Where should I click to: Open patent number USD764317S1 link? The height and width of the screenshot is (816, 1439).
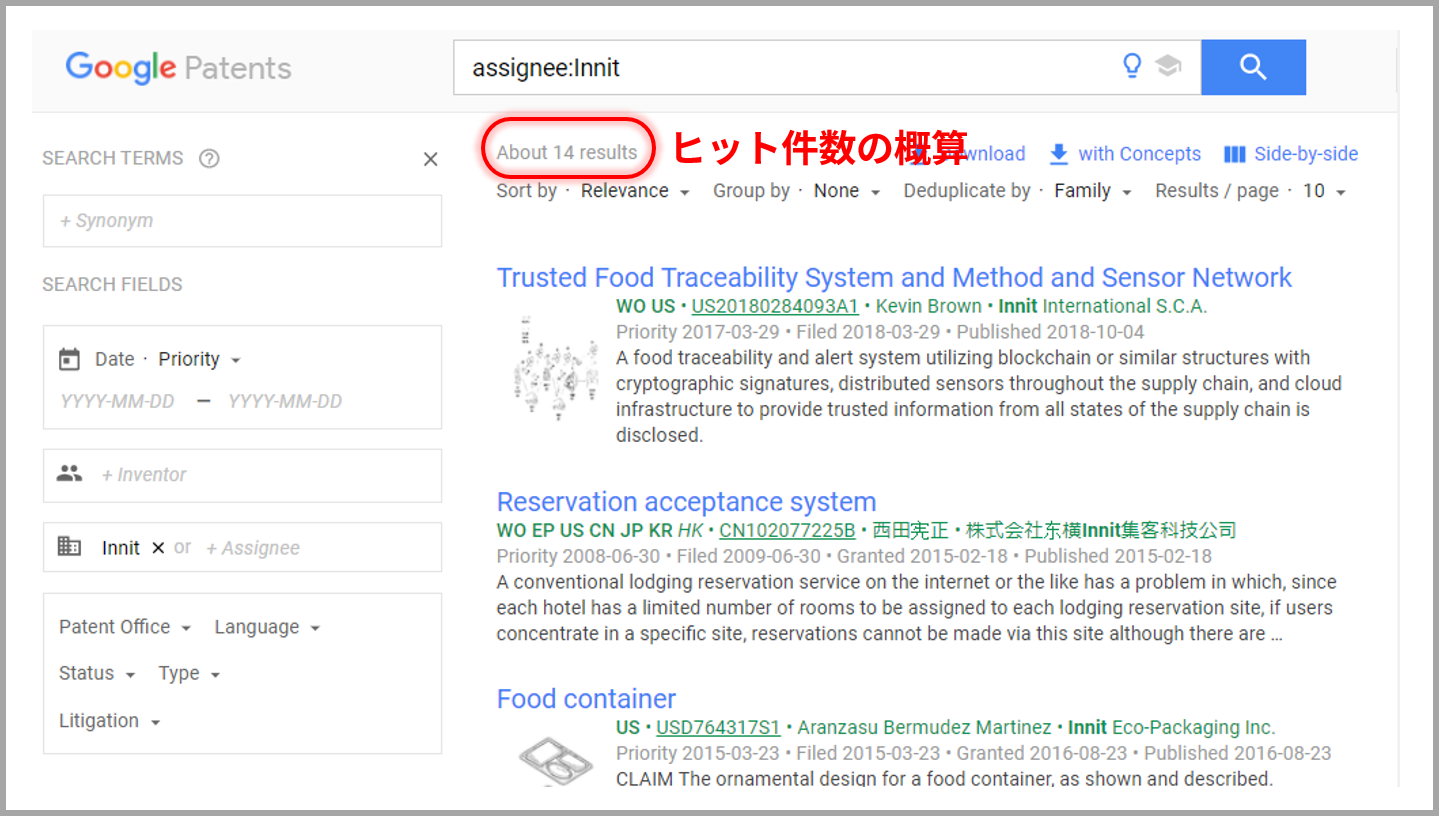tap(718, 727)
